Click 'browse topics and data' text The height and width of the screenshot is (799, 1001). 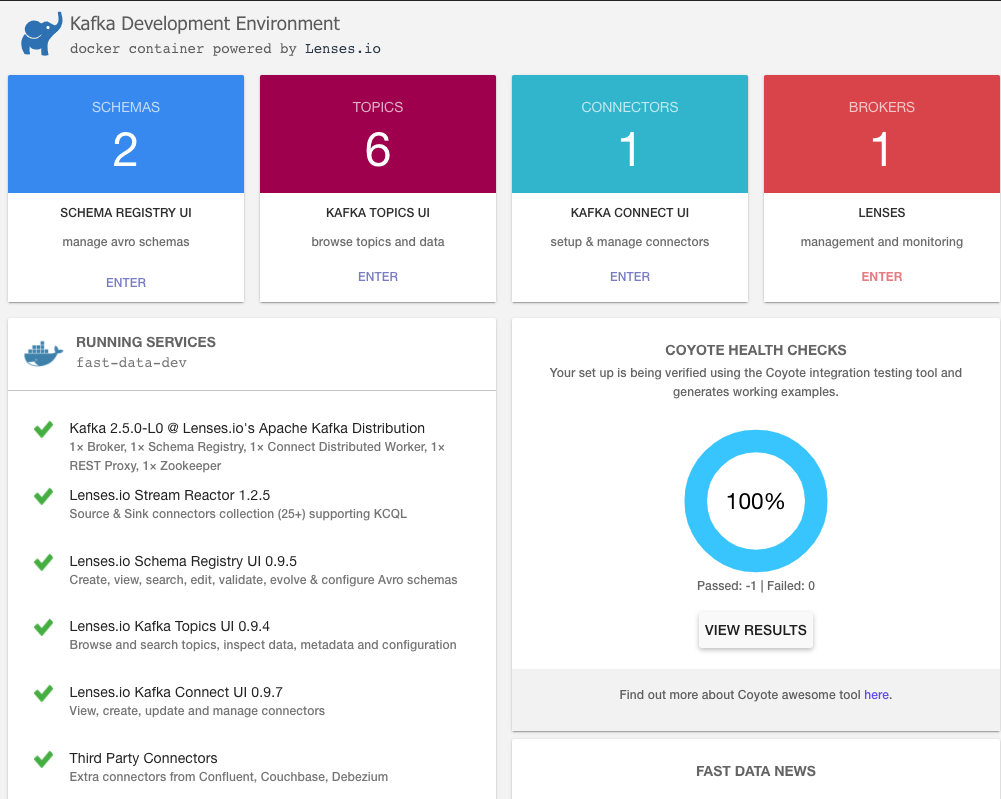(378, 242)
